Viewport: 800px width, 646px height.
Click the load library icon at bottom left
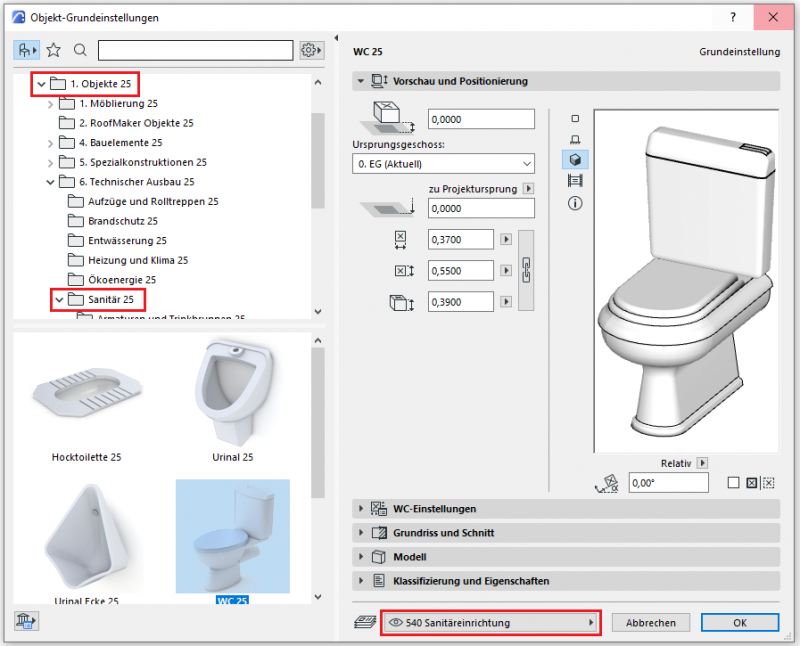(24, 621)
